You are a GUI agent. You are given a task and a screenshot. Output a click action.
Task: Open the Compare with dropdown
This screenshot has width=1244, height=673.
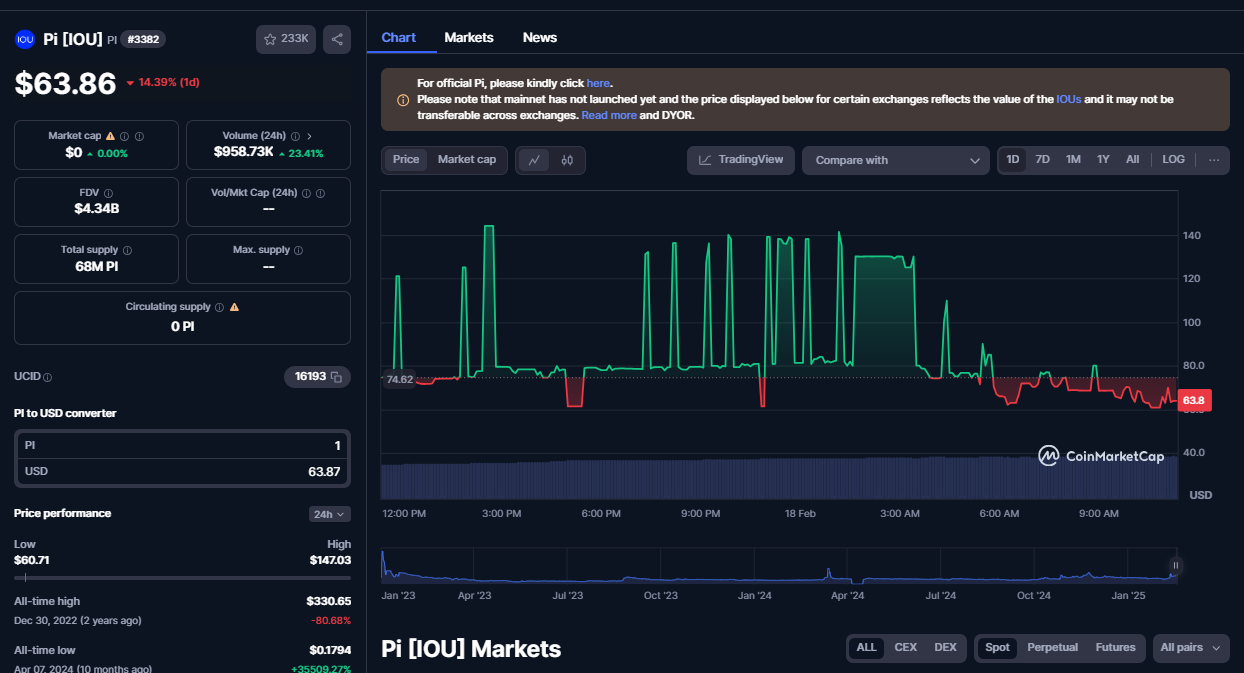pos(896,160)
